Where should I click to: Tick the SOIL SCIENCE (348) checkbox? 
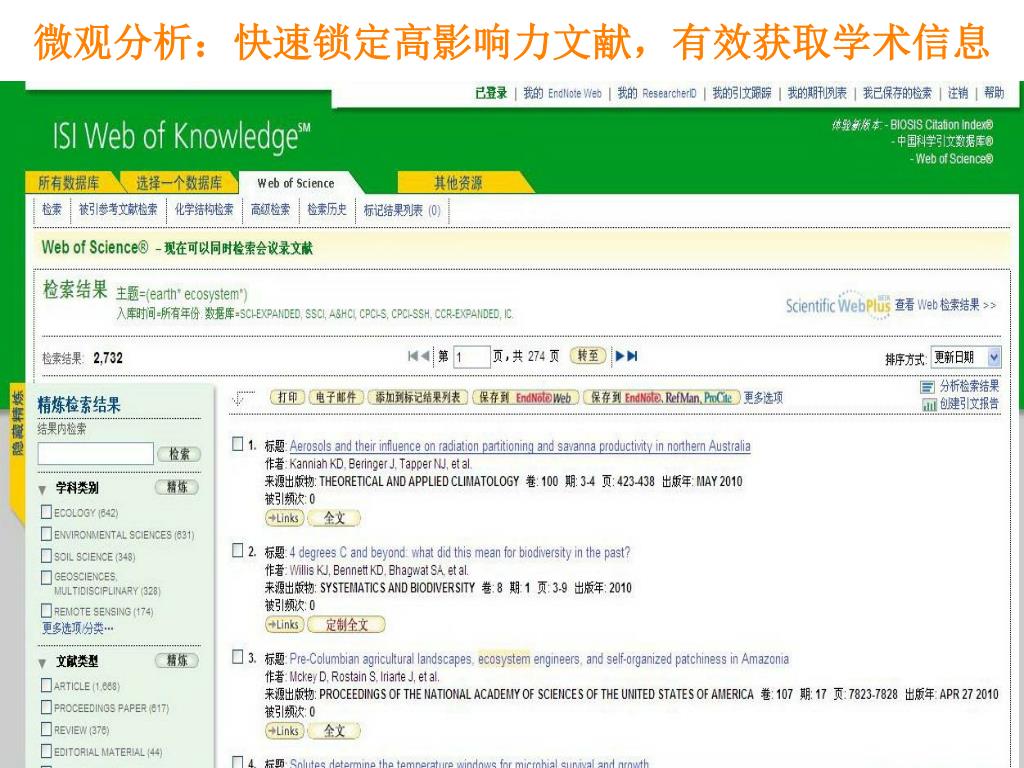(46, 556)
